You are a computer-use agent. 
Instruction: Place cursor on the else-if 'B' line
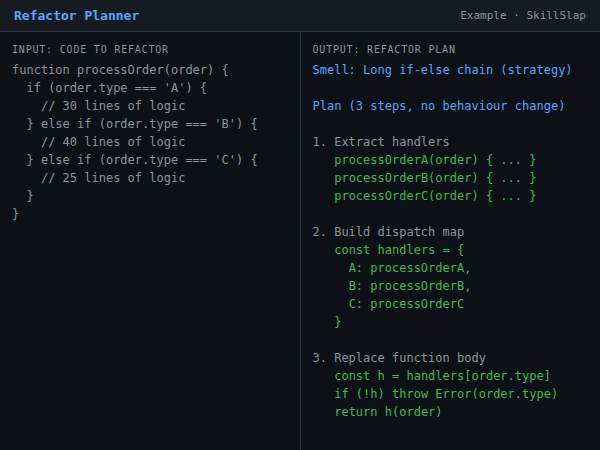click(142, 124)
